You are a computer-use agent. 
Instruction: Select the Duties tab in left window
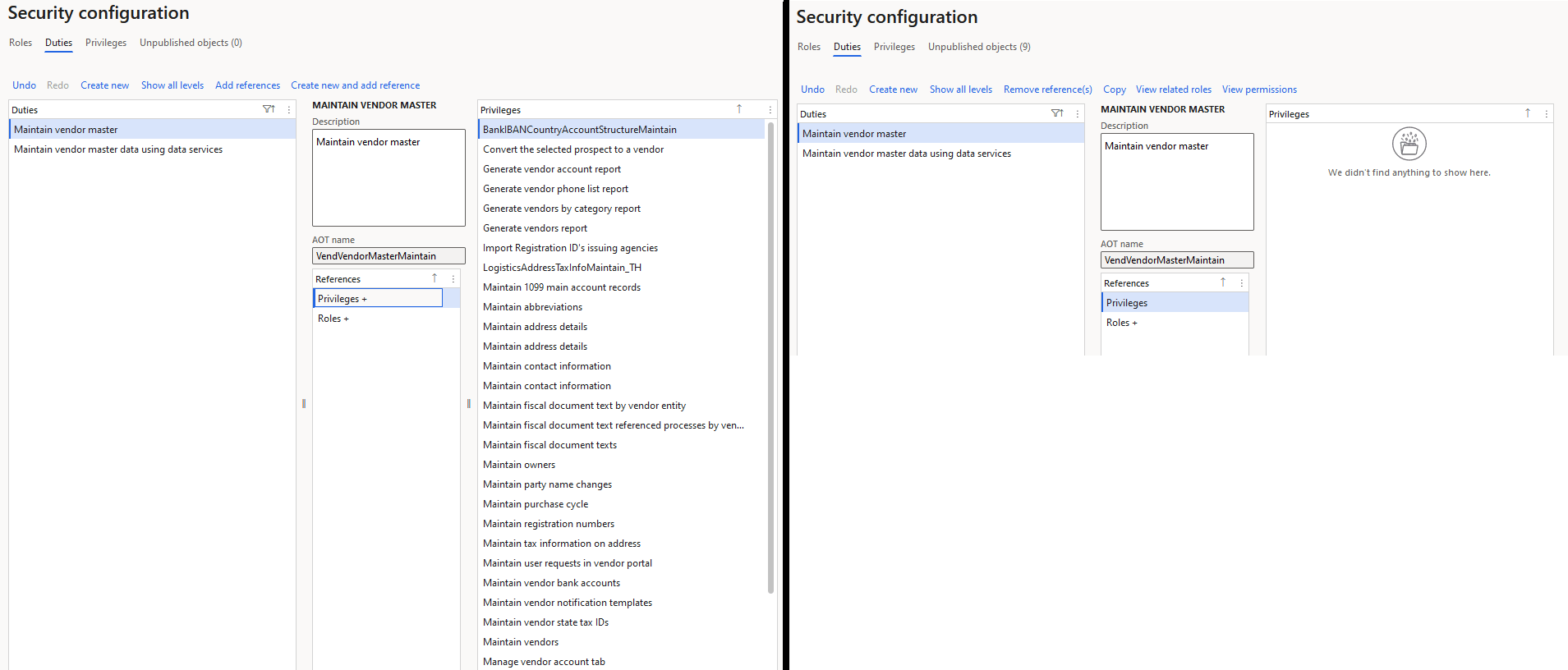tap(58, 43)
